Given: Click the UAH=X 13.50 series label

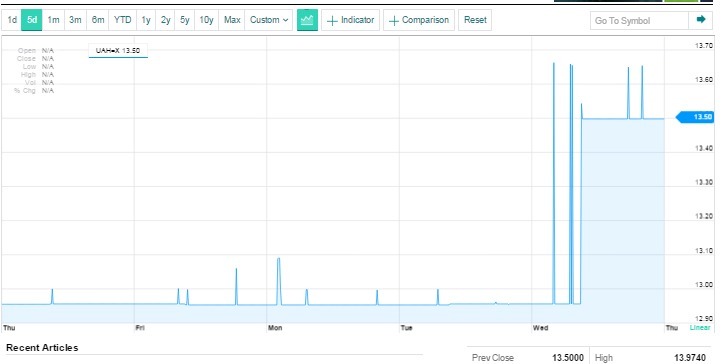Looking at the screenshot, I should click(x=118, y=51).
